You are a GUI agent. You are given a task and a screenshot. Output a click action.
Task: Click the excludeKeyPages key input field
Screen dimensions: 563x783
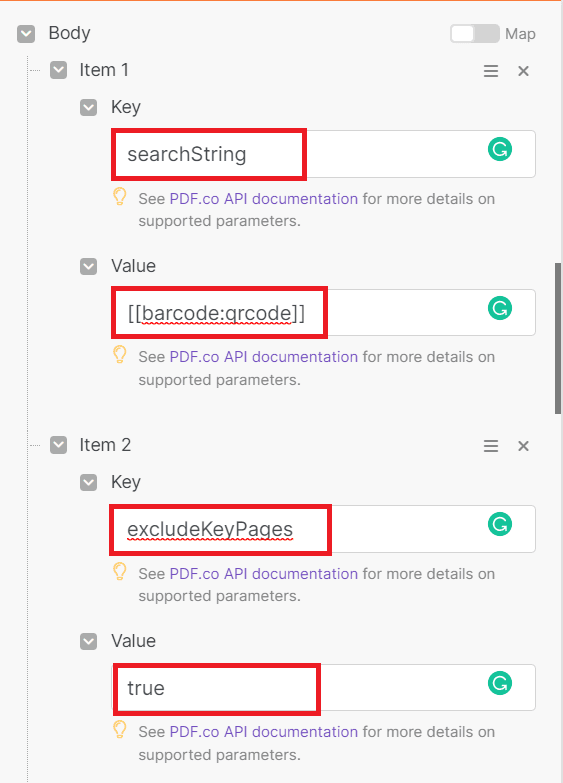coord(323,529)
